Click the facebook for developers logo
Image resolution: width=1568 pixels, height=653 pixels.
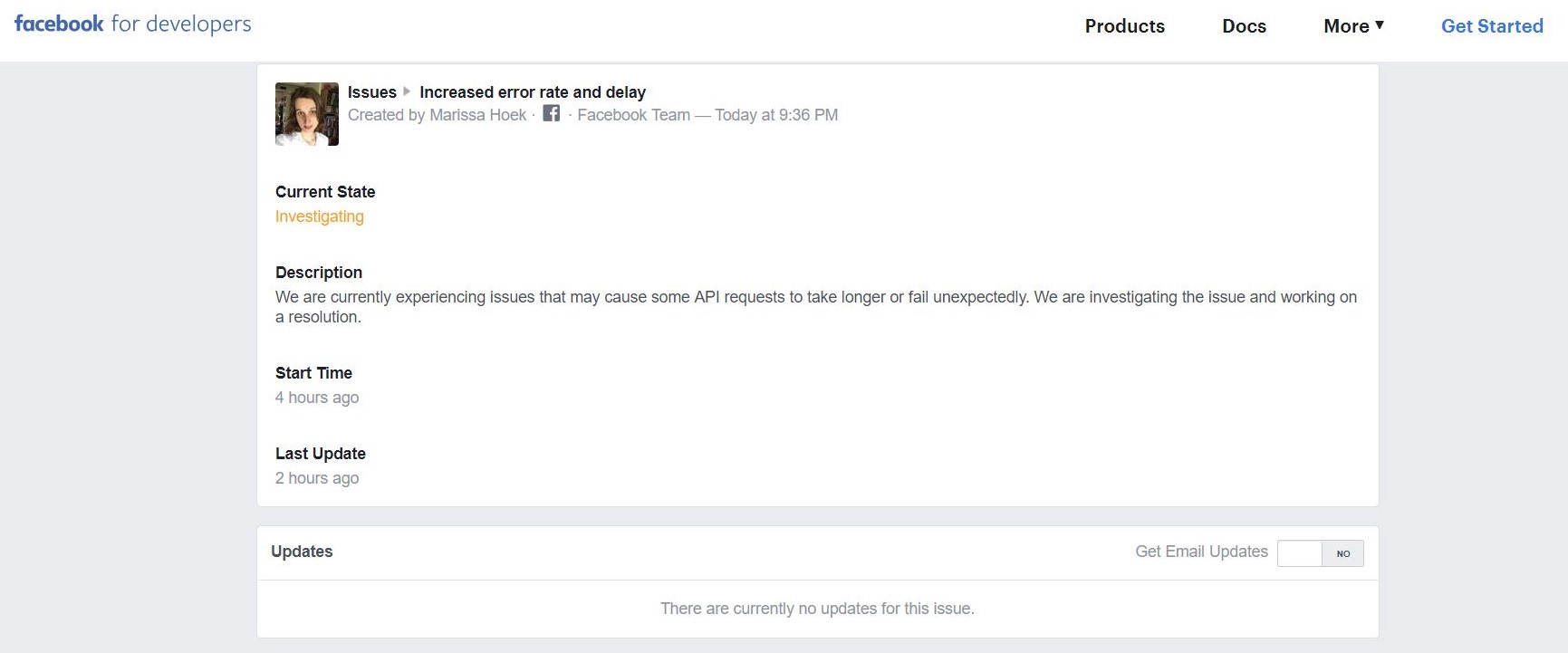click(132, 24)
